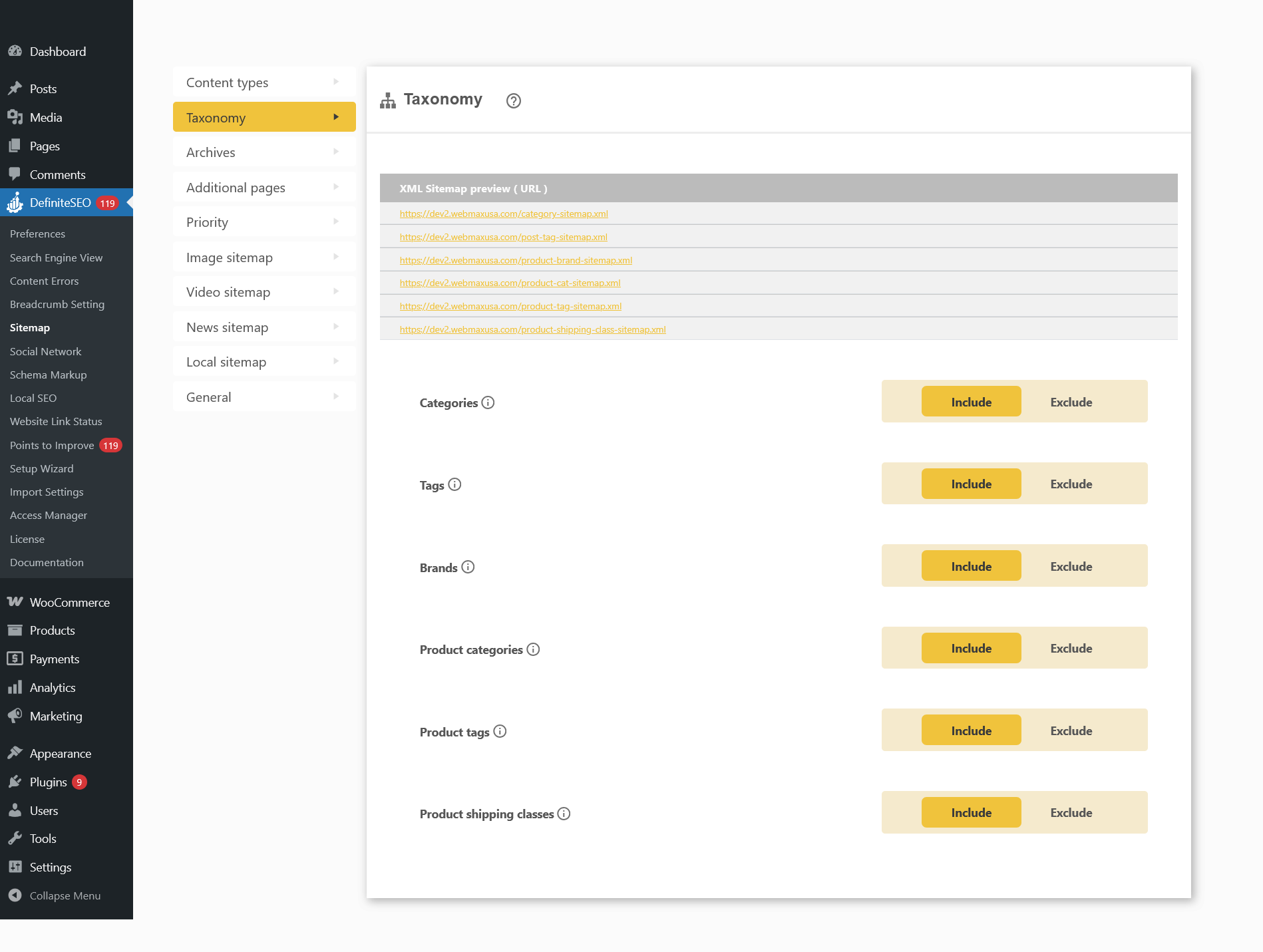This screenshot has height=952, width=1263.
Task: Open the Categories info tooltip icon
Action: click(x=488, y=402)
